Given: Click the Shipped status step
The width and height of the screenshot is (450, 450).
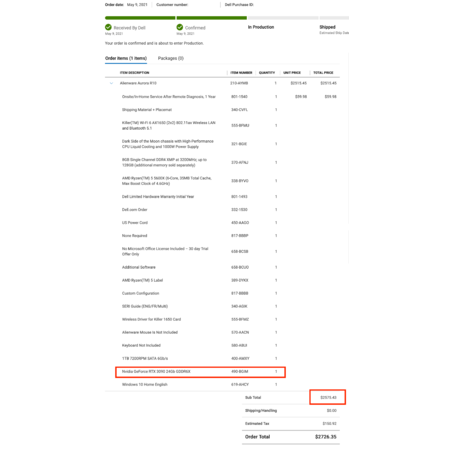Looking at the screenshot, I should click(x=327, y=27).
